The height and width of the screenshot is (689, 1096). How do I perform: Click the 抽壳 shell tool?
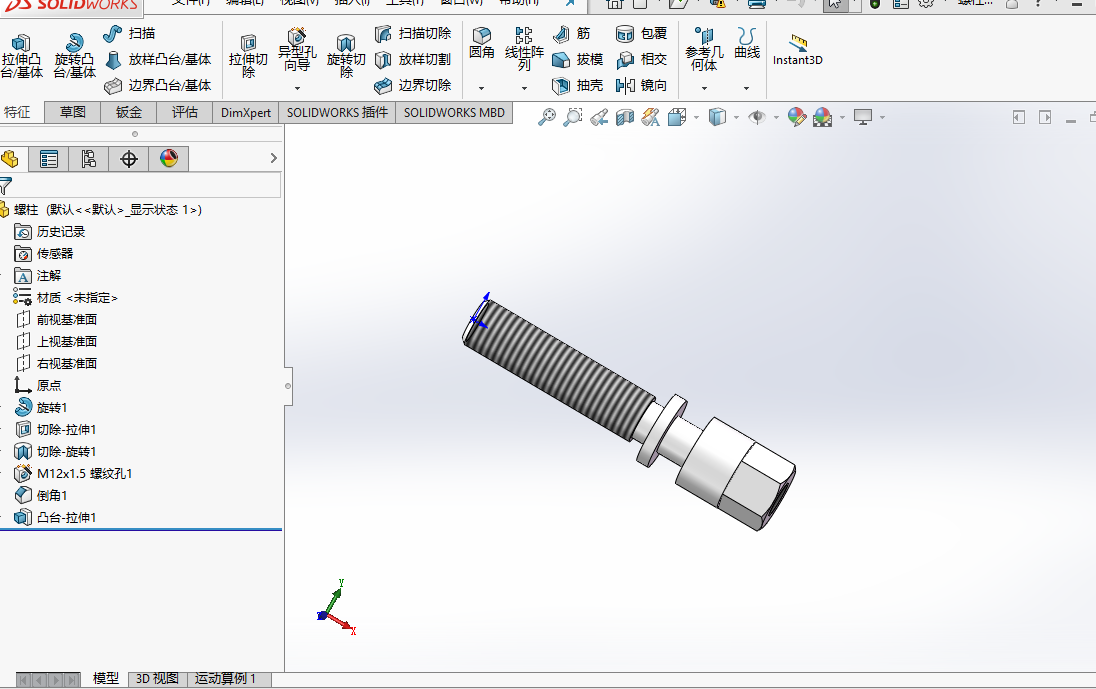click(577, 85)
